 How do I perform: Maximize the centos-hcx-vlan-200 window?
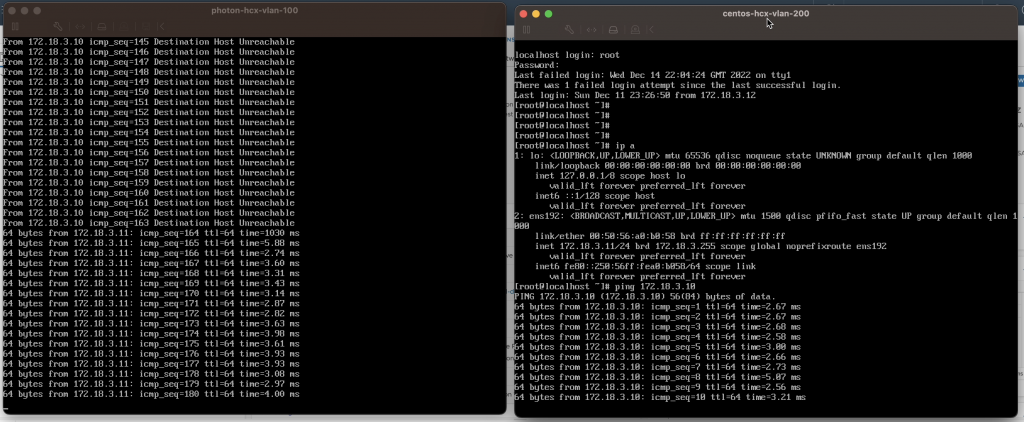tap(549, 14)
